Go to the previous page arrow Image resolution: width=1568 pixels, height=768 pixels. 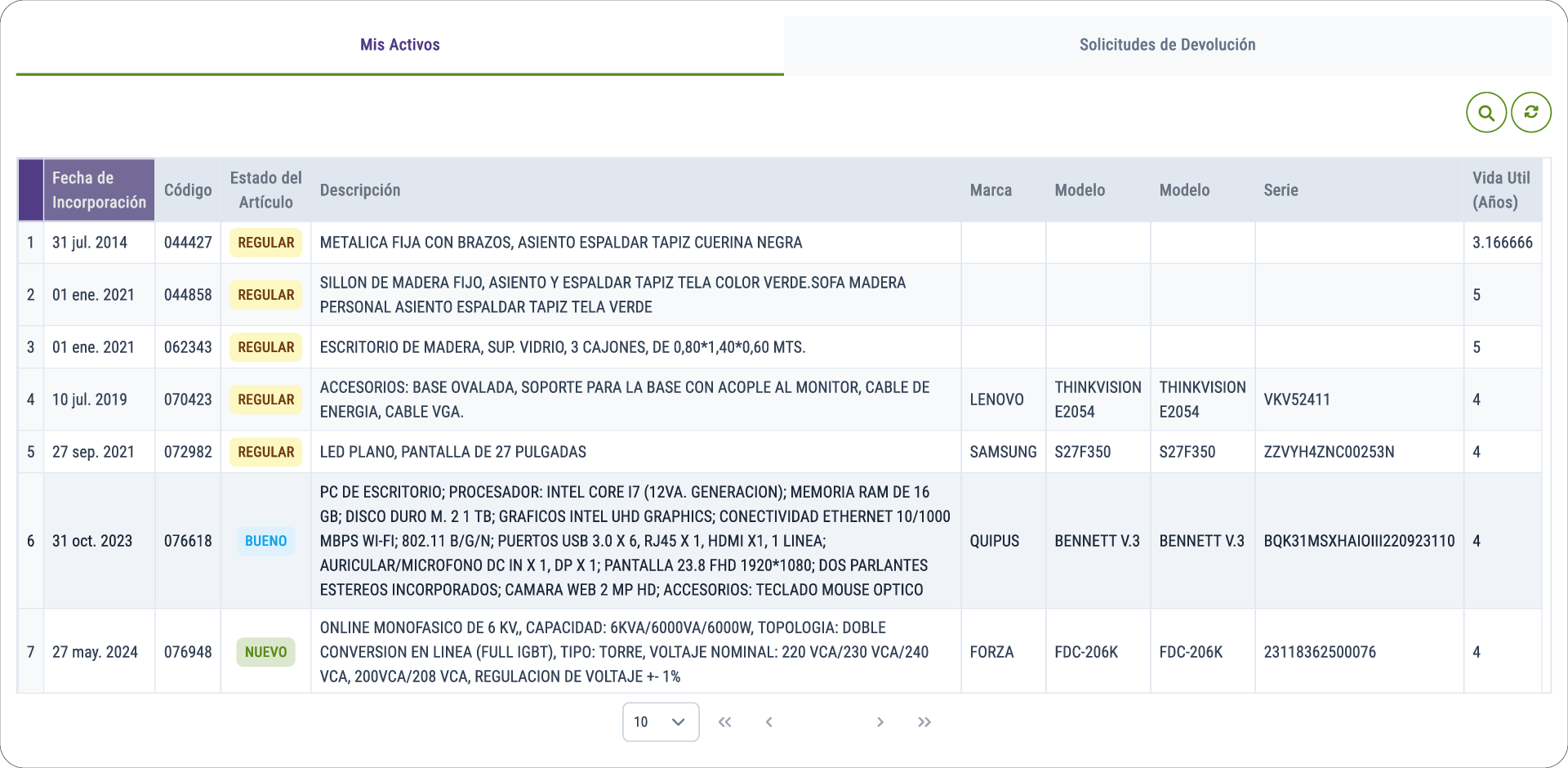click(x=768, y=722)
